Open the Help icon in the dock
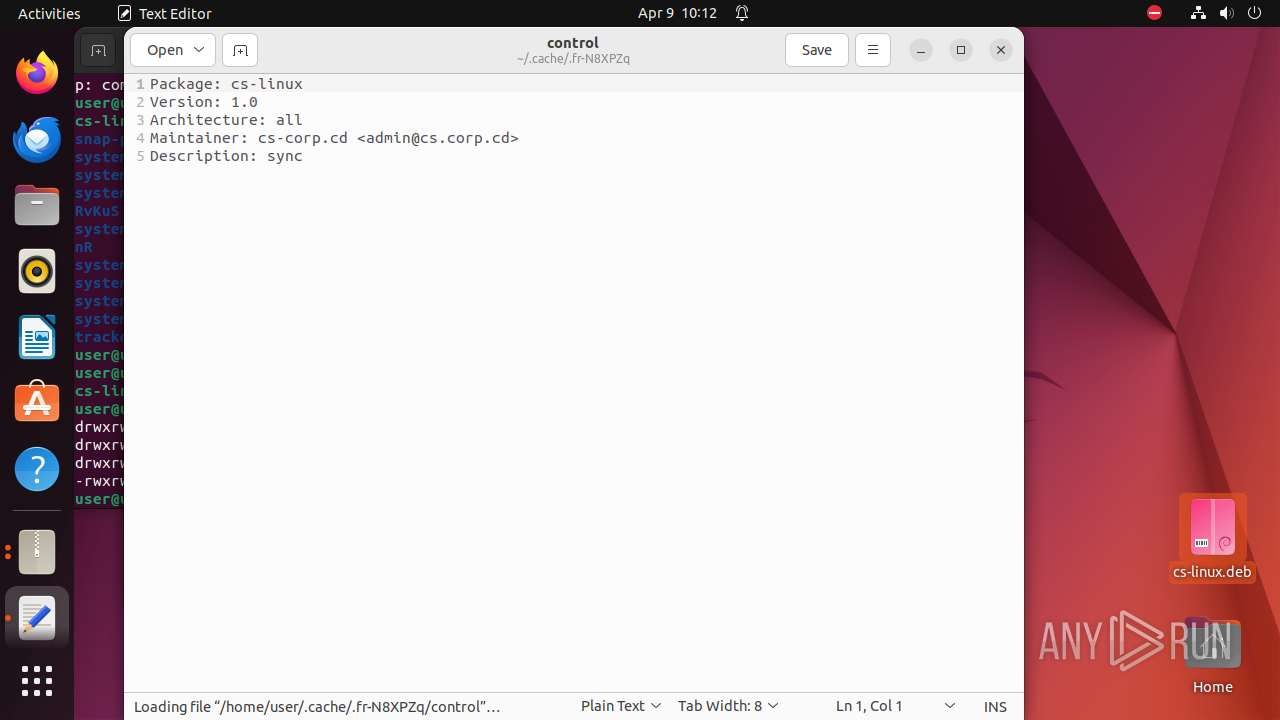Image resolution: width=1280 pixels, height=720 pixels. click(x=37, y=469)
